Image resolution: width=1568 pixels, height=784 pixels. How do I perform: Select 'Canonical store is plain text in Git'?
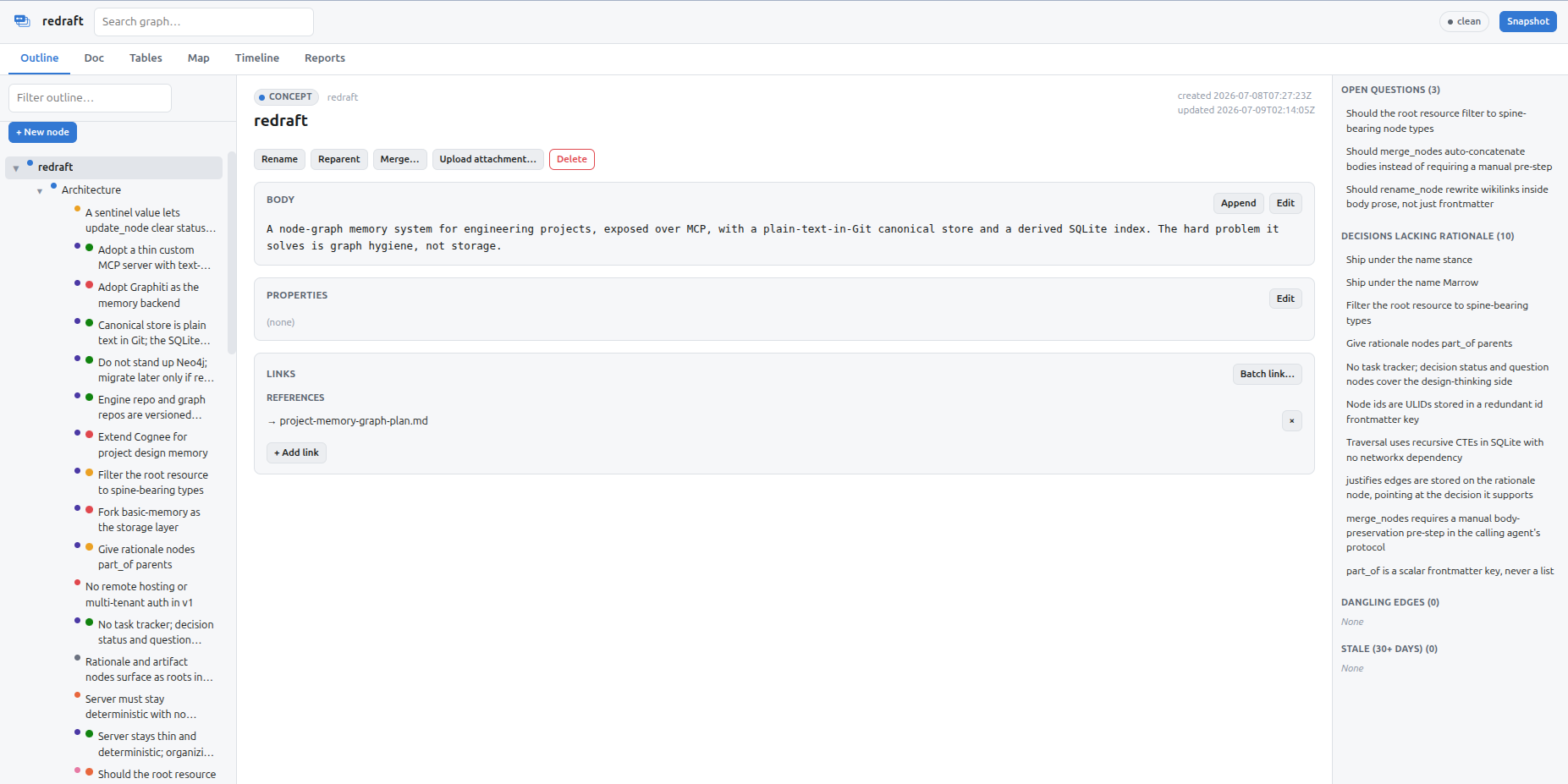(x=154, y=333)
